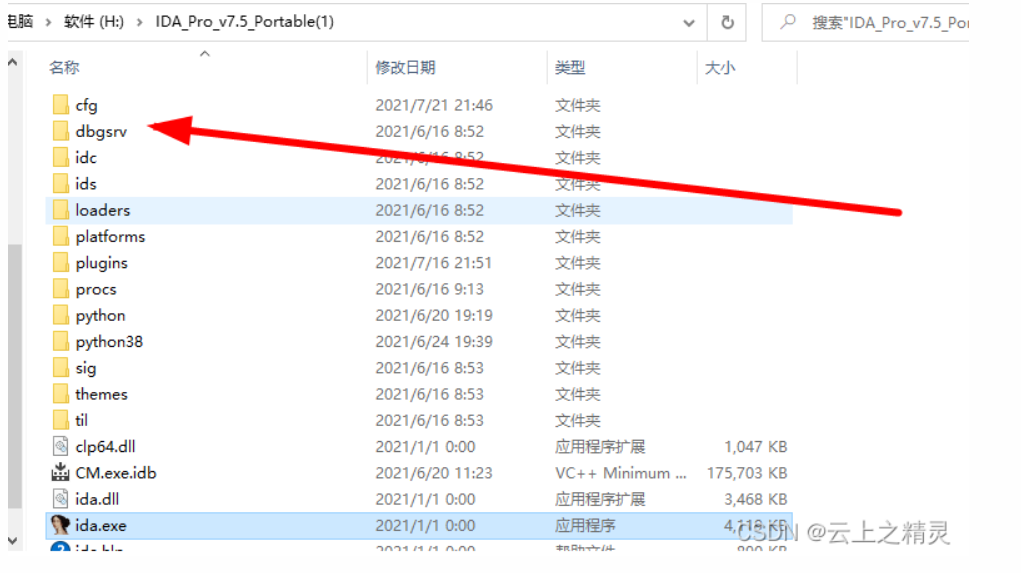Click python date 2021/6/20 19:19
This screenshot has width=1021, height=573.
434,315
